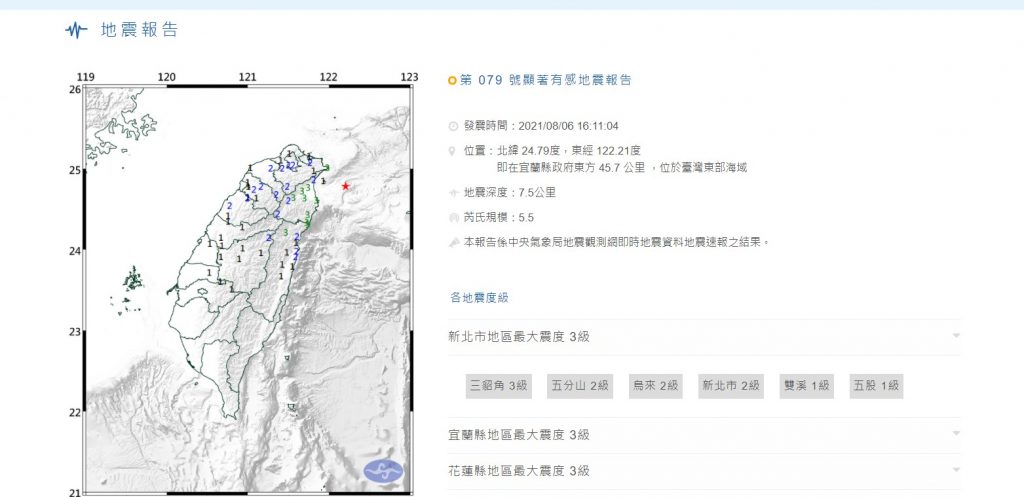Click the blue CWB logo on map

pyautogui.click(x=383, y=471)
